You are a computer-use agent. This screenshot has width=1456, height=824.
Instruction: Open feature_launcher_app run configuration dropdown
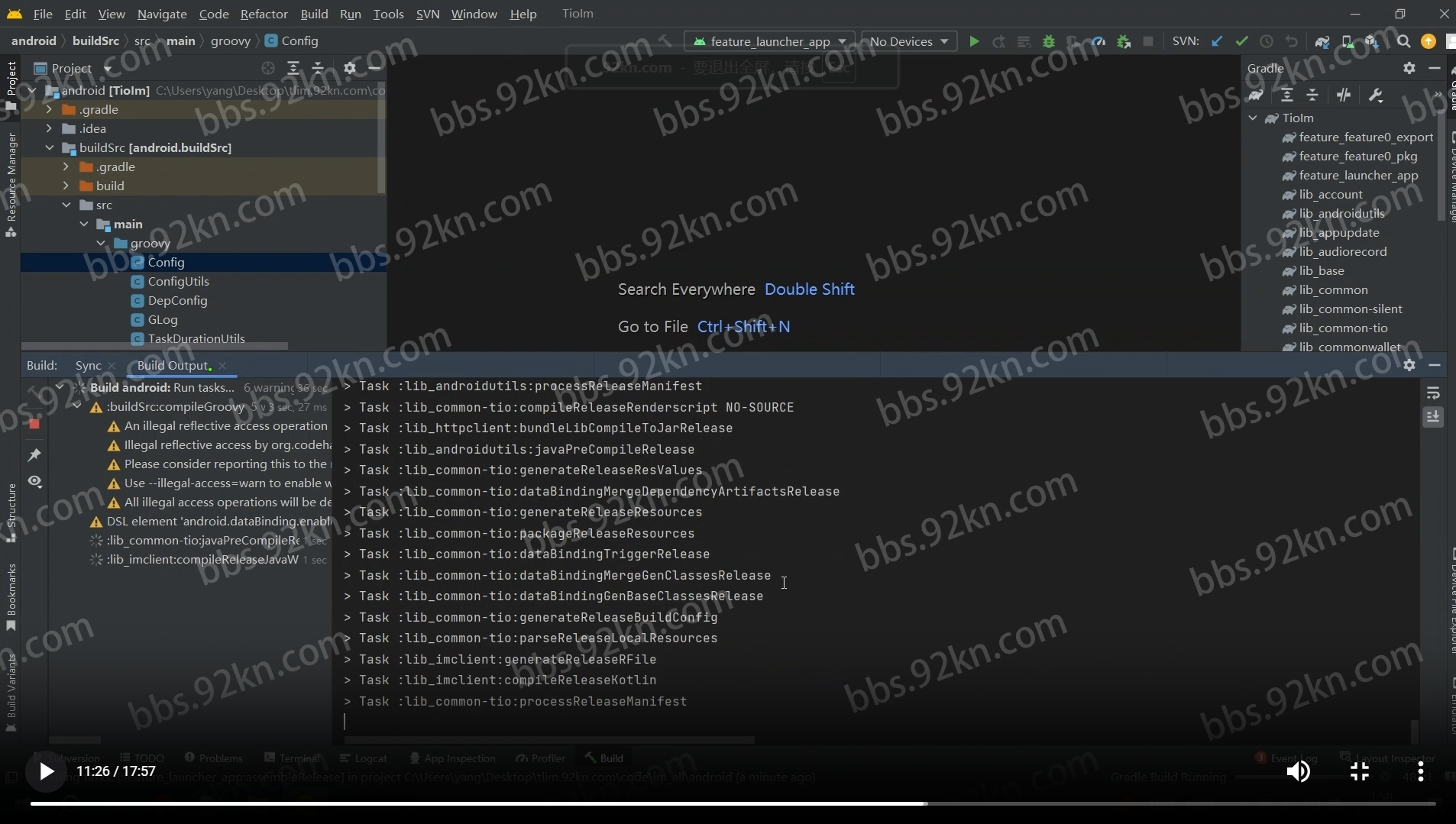tap(771, 41)
